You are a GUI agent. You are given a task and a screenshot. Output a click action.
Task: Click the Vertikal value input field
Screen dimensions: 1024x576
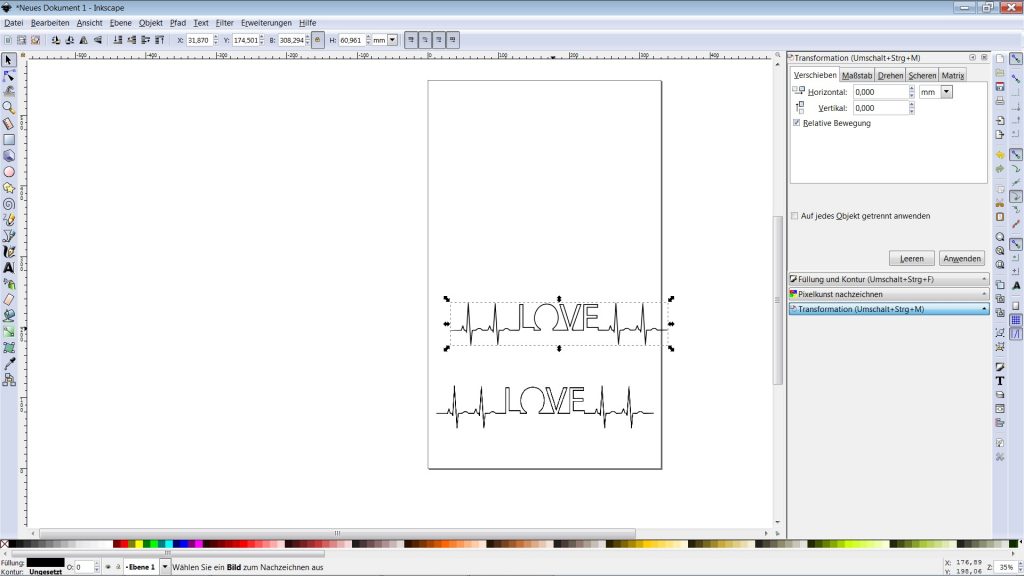point(881,108)
